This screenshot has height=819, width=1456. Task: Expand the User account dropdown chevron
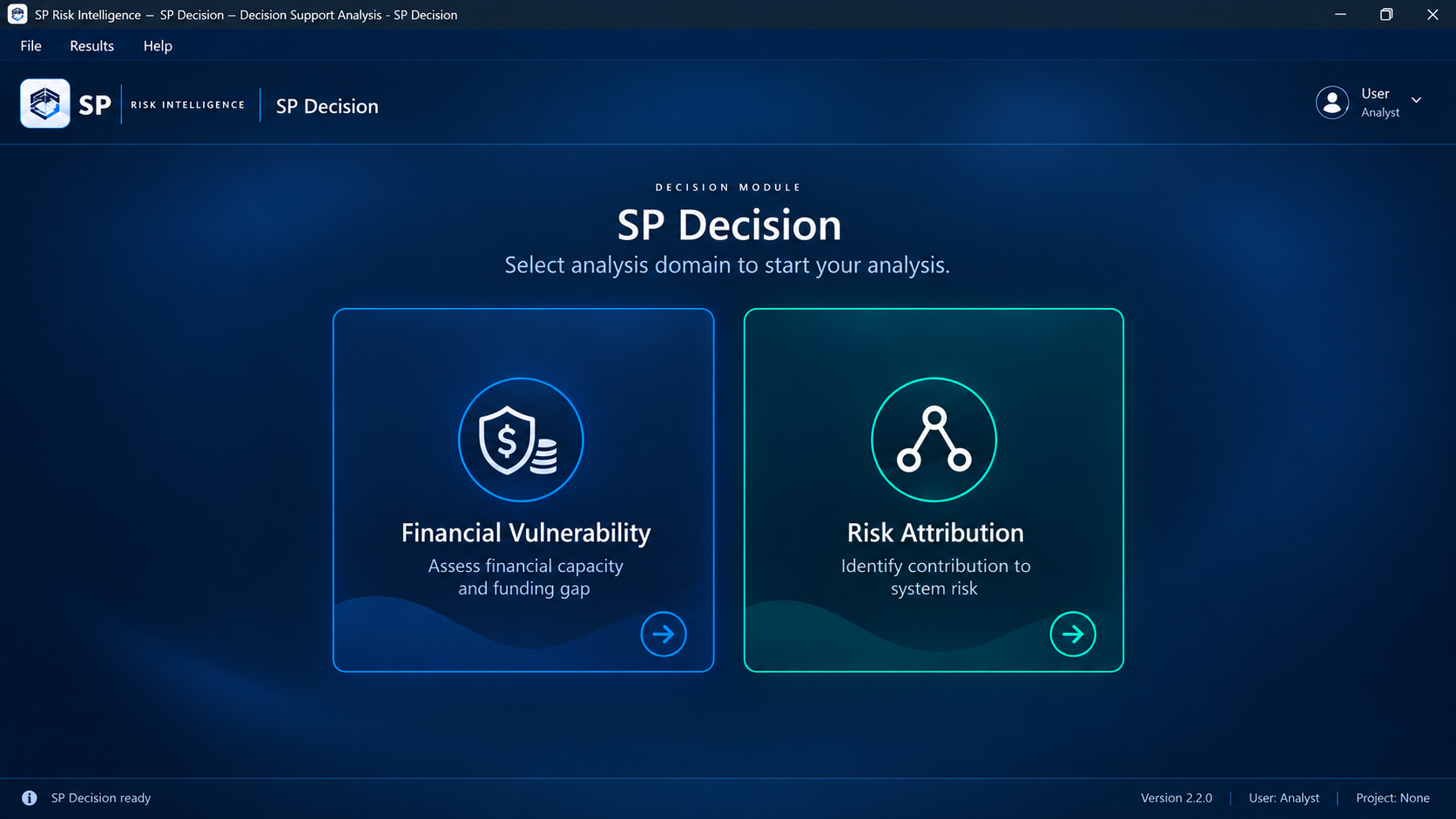point(1417,100)
